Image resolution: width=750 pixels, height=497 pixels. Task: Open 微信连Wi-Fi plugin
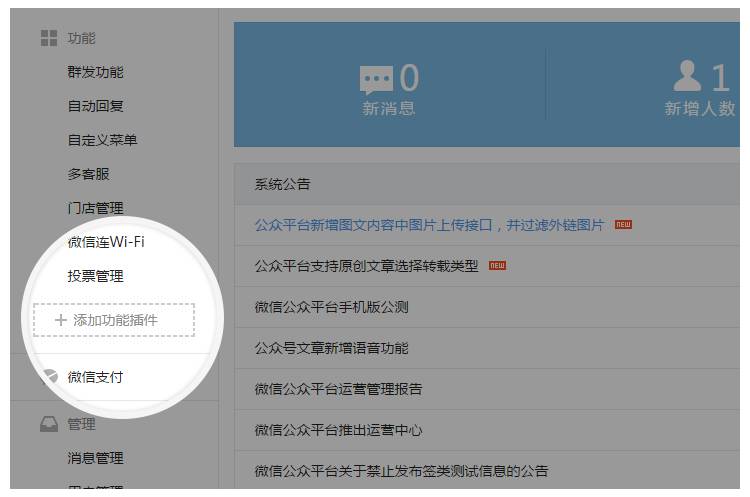point(107,242)
